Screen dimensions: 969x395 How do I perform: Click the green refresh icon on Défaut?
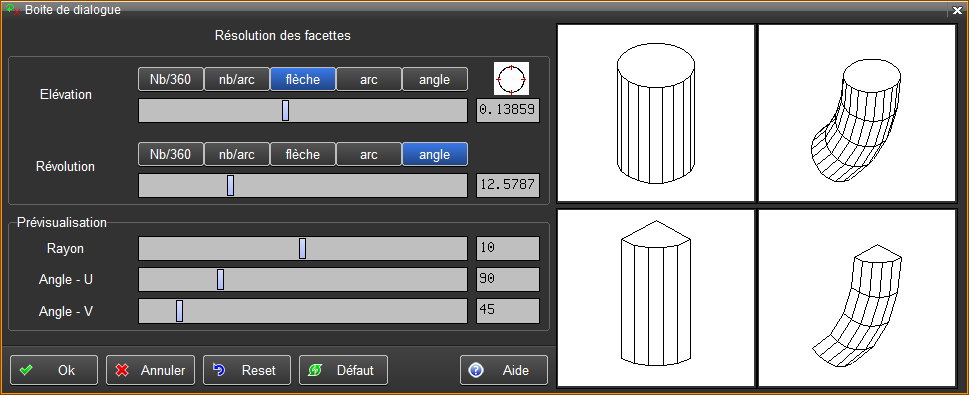(x=316, y=370)
